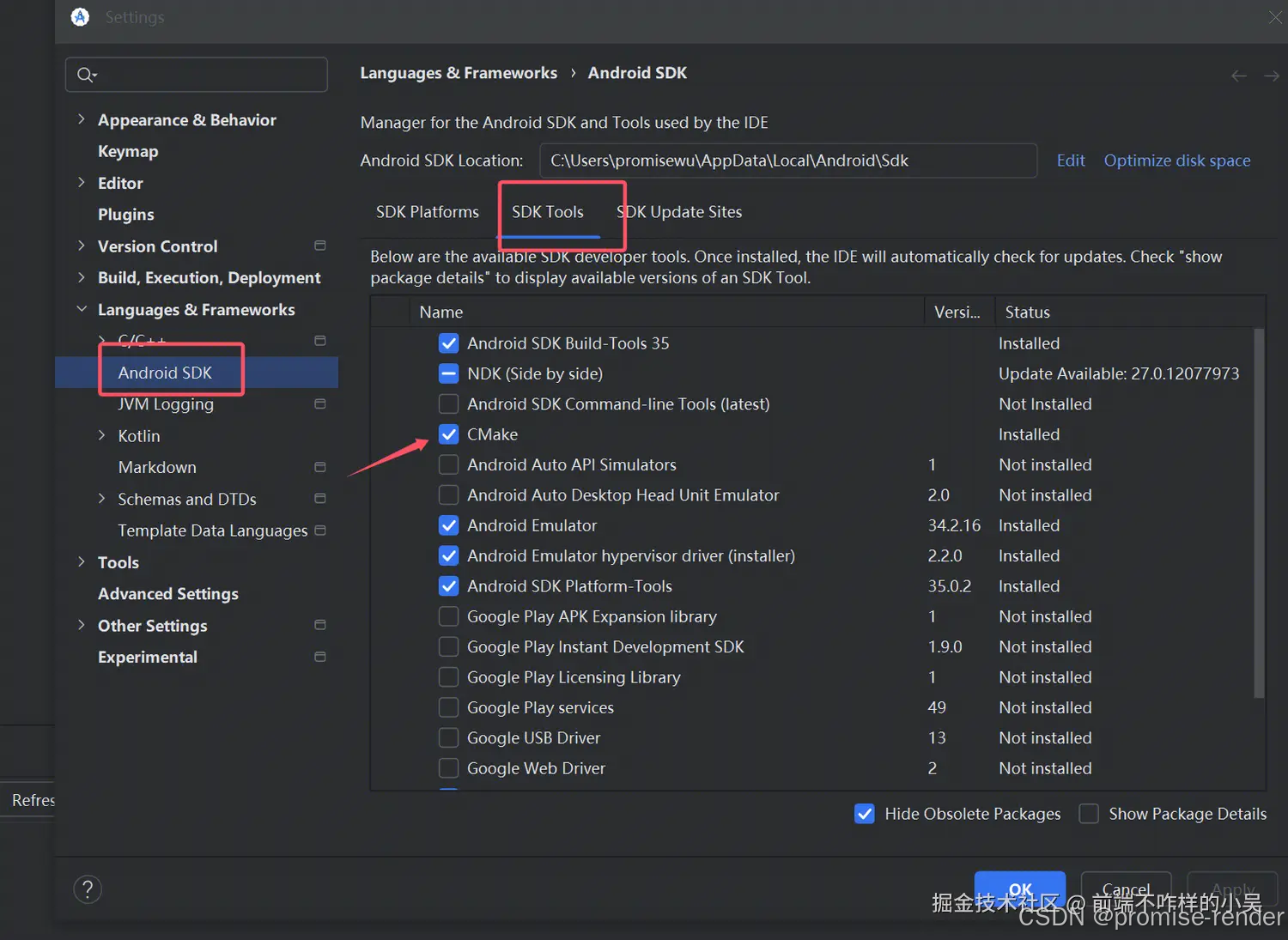Viewport: 1288px width, 940px height.
Task: Click NDK Update Available status text
Action: [1119, 373]
